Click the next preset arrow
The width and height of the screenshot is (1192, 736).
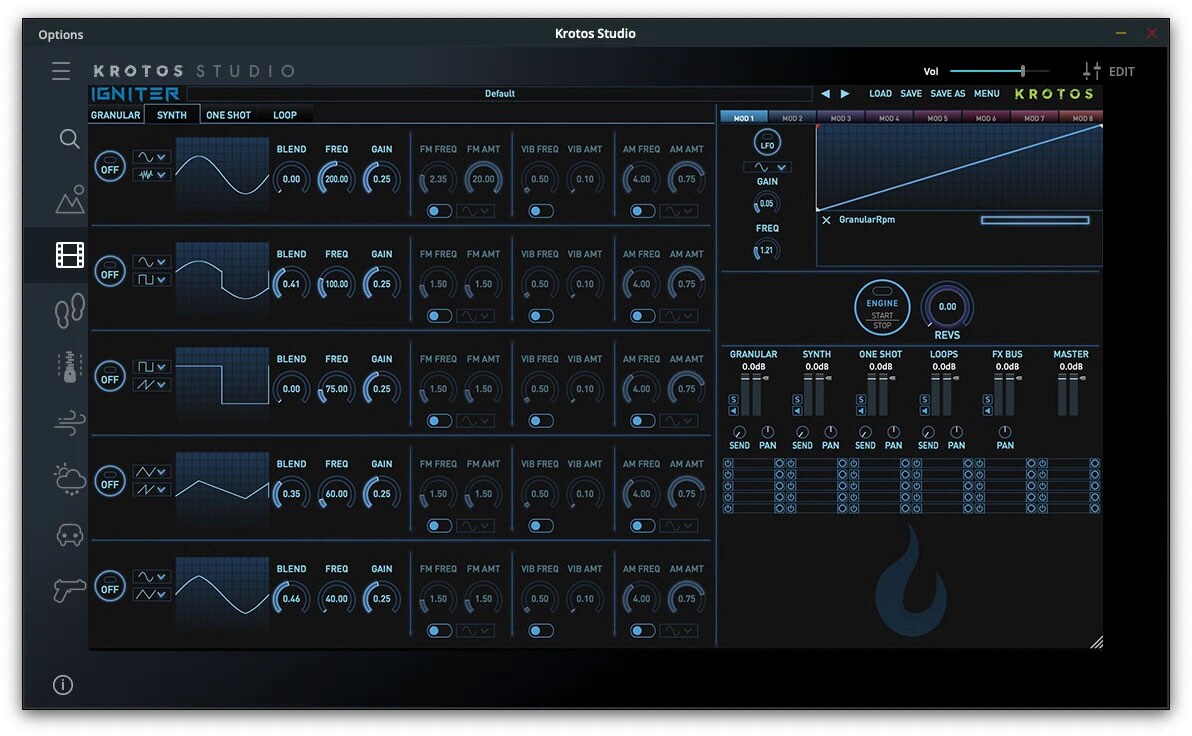click(845, 94)
